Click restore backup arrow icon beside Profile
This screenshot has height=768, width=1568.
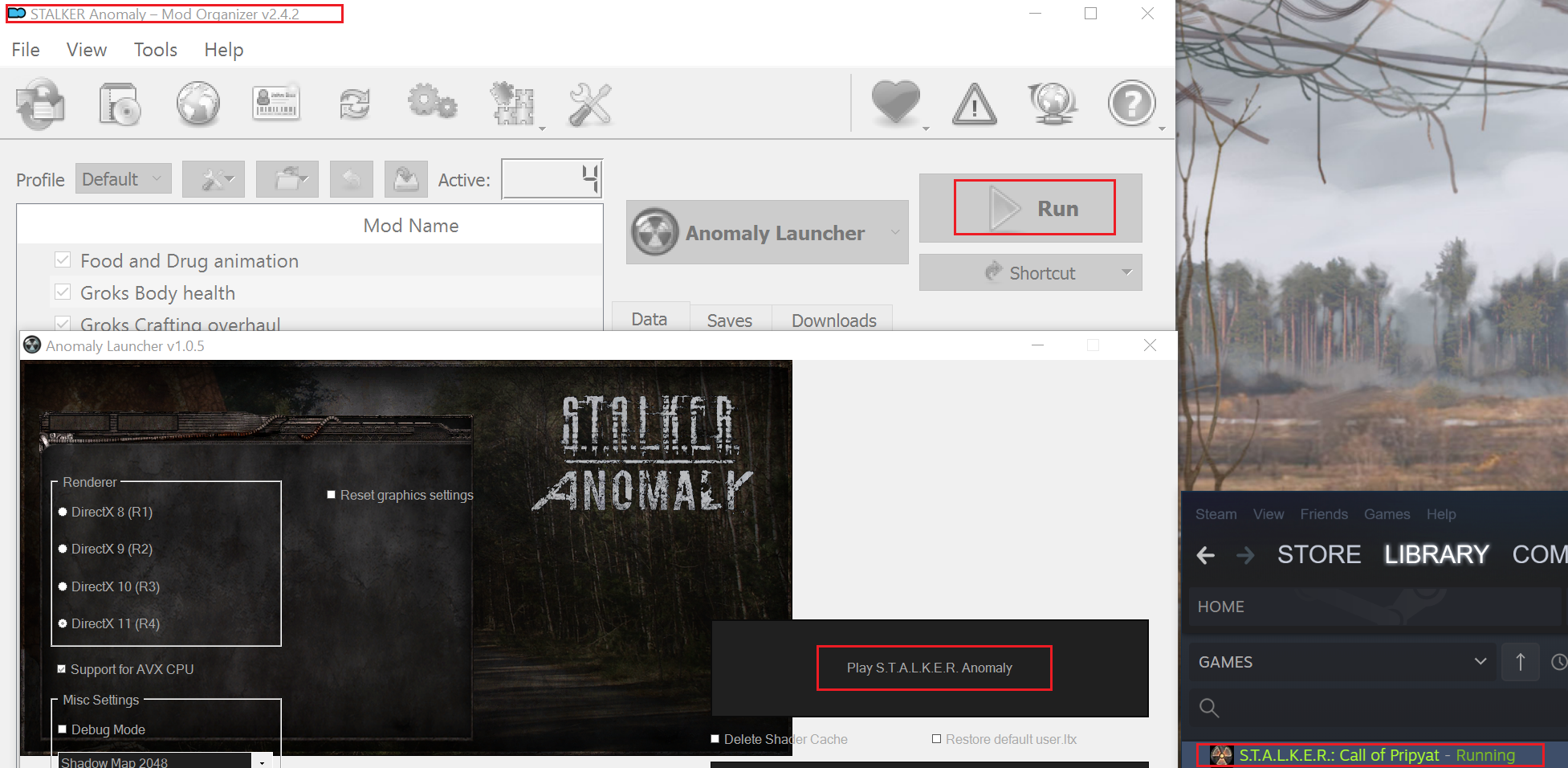351,179
